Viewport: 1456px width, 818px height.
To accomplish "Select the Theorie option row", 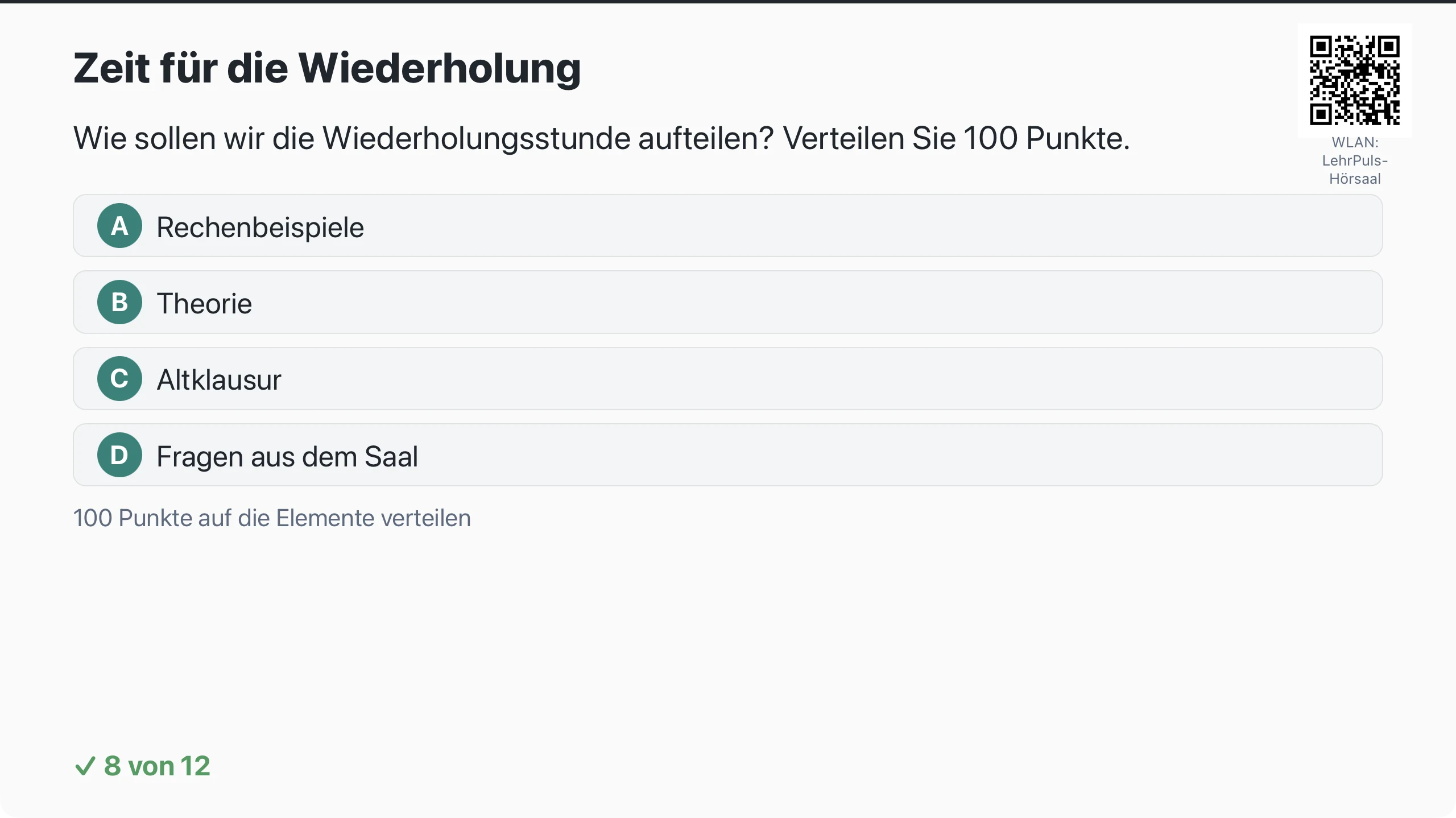I will [x=727, y=302].
